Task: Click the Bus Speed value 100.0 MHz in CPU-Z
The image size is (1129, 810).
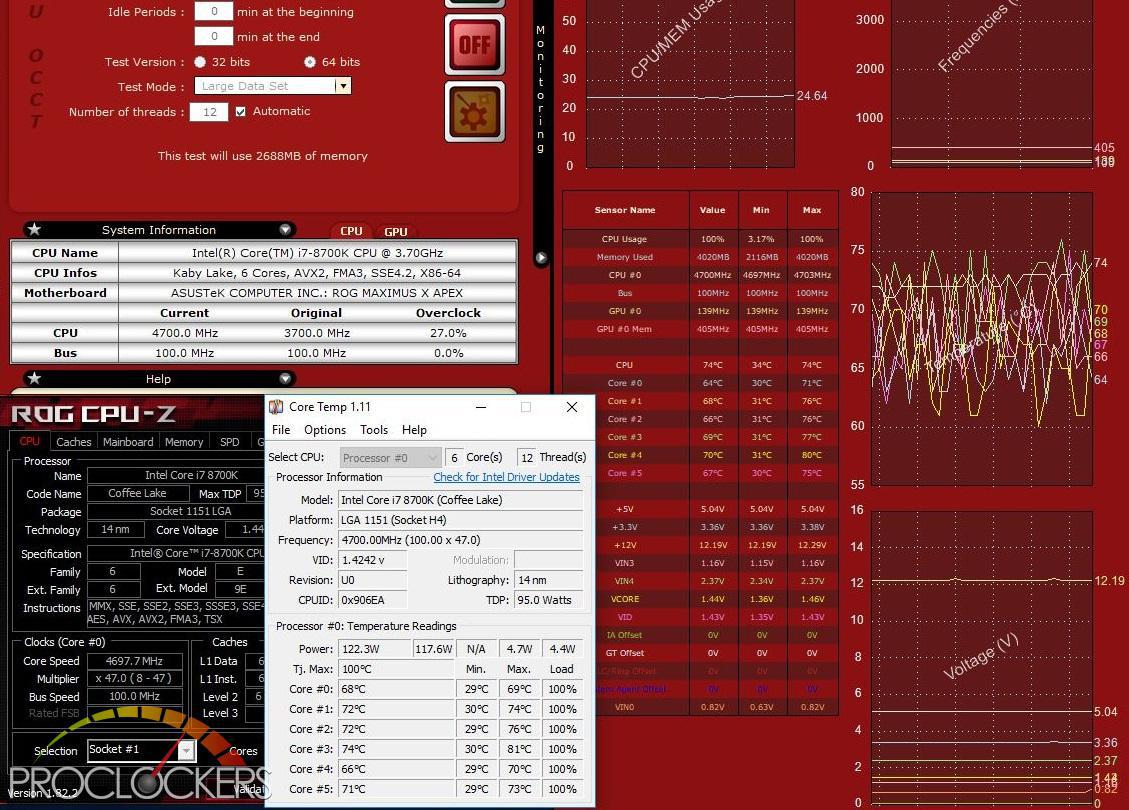Action: coord(135,697)
